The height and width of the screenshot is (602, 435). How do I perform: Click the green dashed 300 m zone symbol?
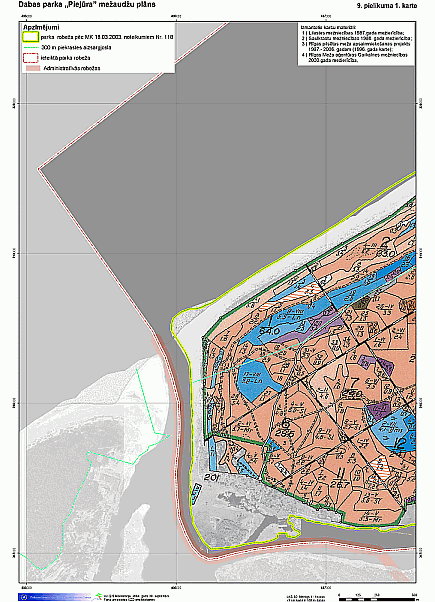tap(31, 48)
